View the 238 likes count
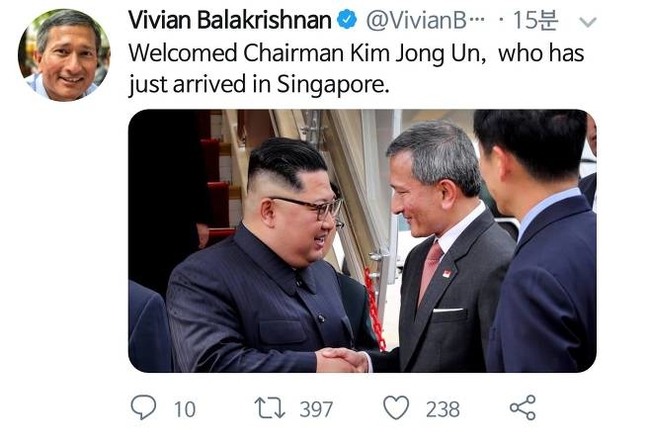The image size is (650, 446). (x=443, y=410)
